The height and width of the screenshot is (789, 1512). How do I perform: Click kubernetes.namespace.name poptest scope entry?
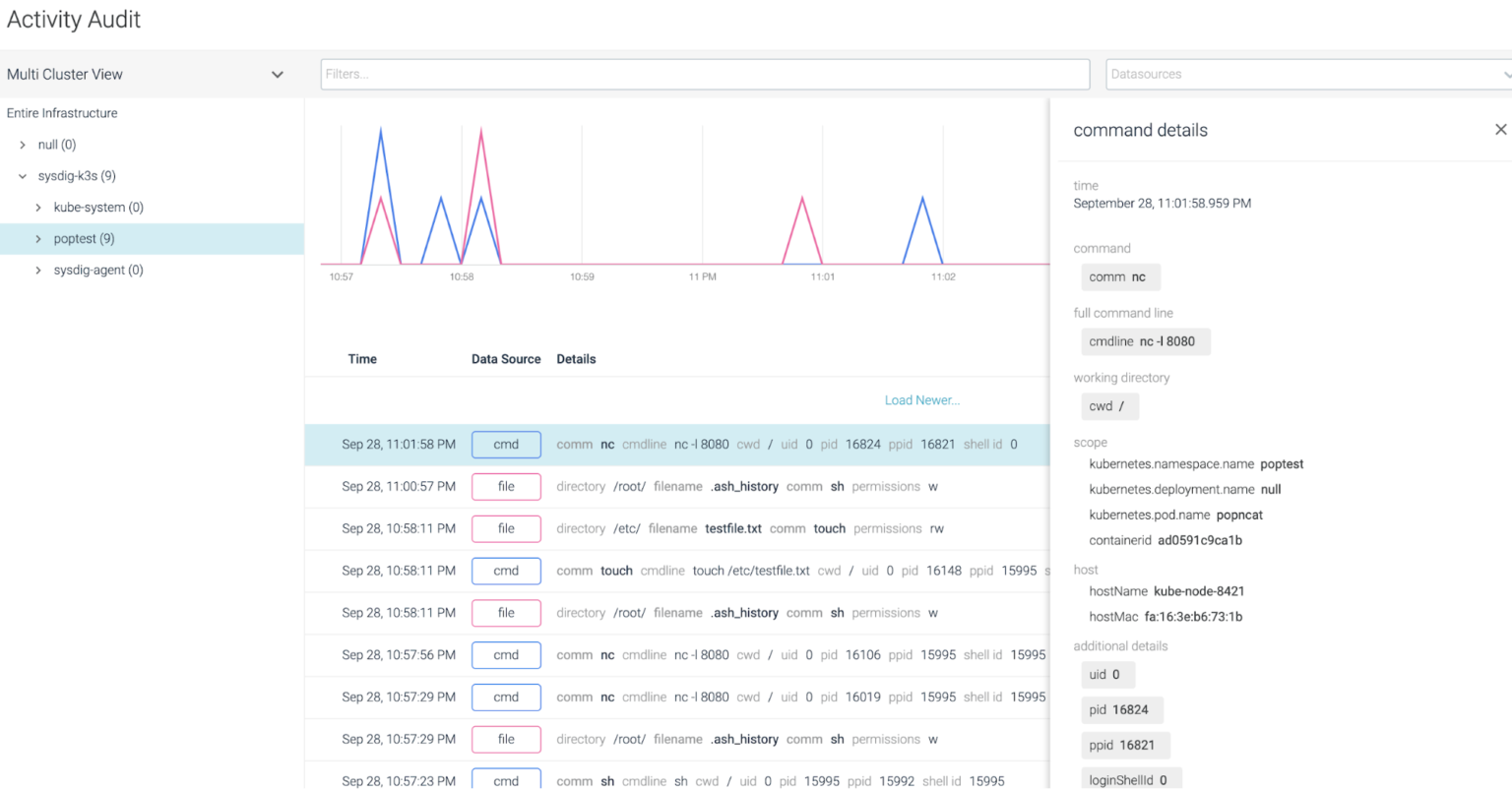click(1196, 464)
